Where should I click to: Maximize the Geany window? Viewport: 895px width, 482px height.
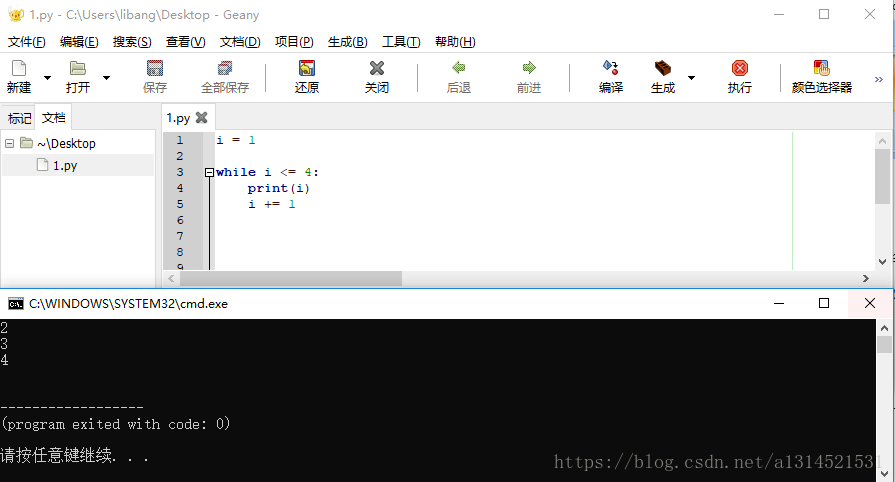click(824, 14)
